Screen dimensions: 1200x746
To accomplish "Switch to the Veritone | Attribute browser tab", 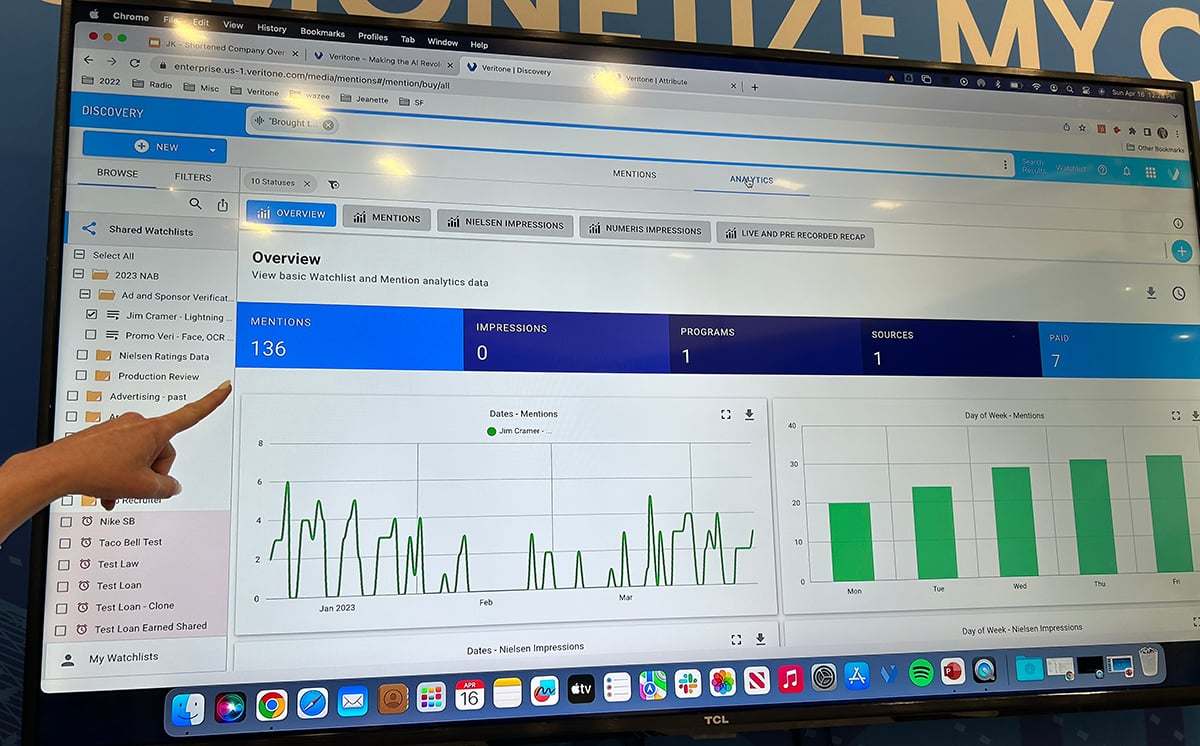I will [656, 81].
